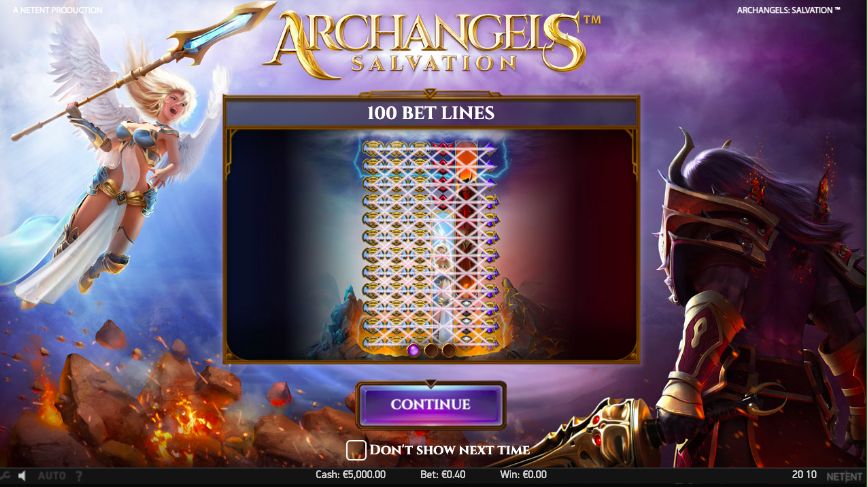Click the Bet €0.40 amount display
The image size is (867, 487).
point(443,474)
